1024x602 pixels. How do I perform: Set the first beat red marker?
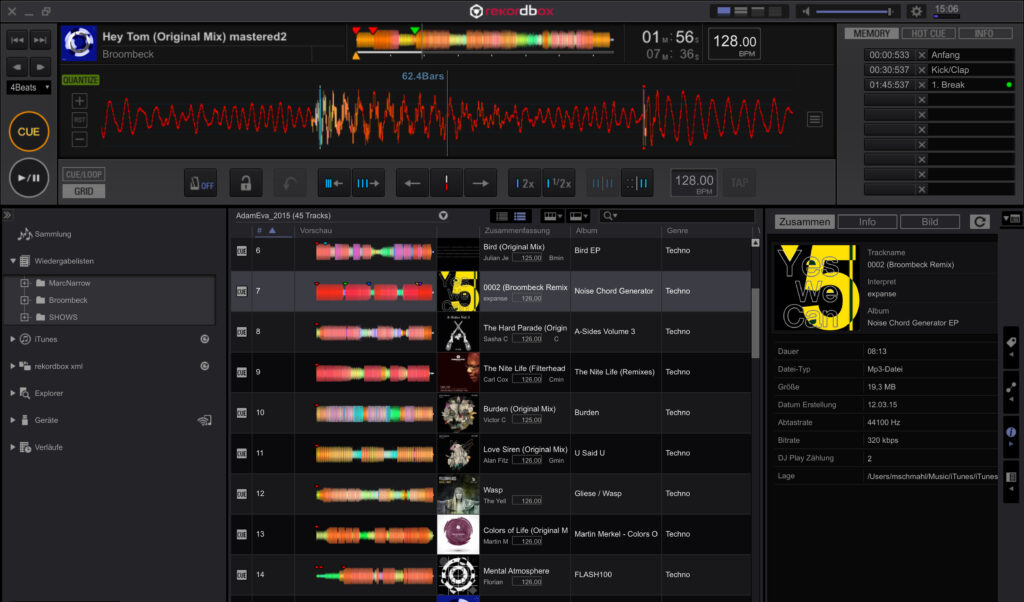point(446,184)
